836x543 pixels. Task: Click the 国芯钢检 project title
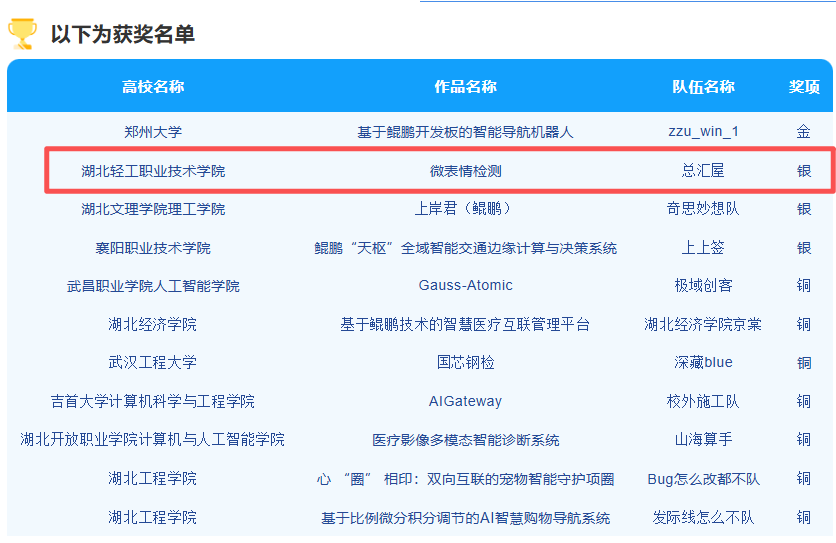pyautogui.click(x=465, y=362)
